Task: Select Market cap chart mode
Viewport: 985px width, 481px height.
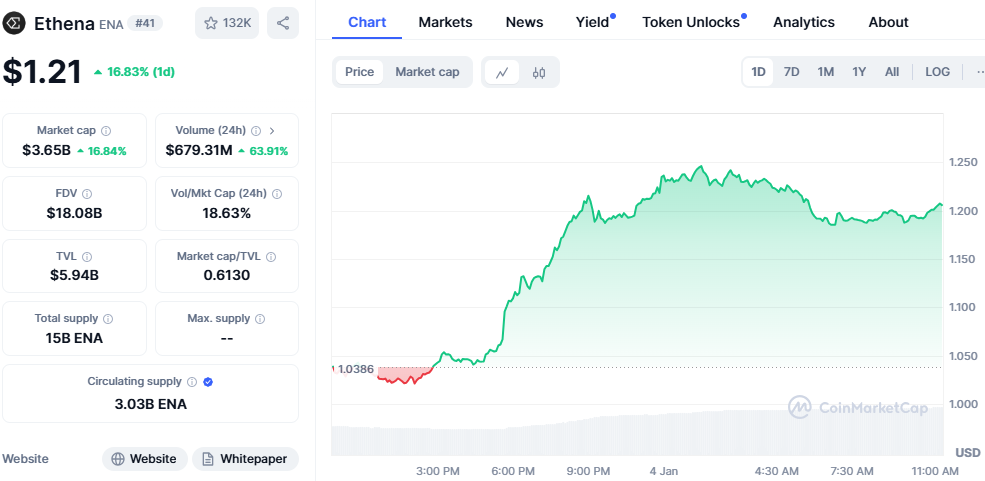Action: click(x=427, y=72)
